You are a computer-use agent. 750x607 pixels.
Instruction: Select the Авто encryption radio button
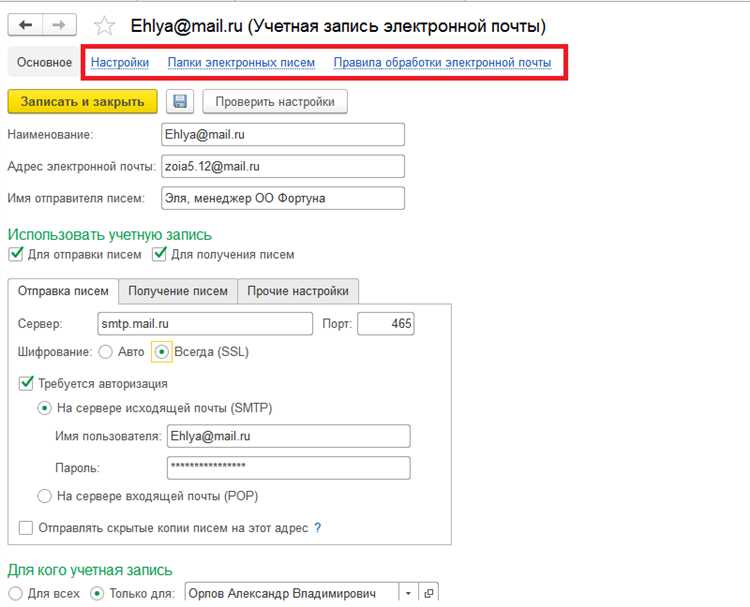tap(105, 352)
